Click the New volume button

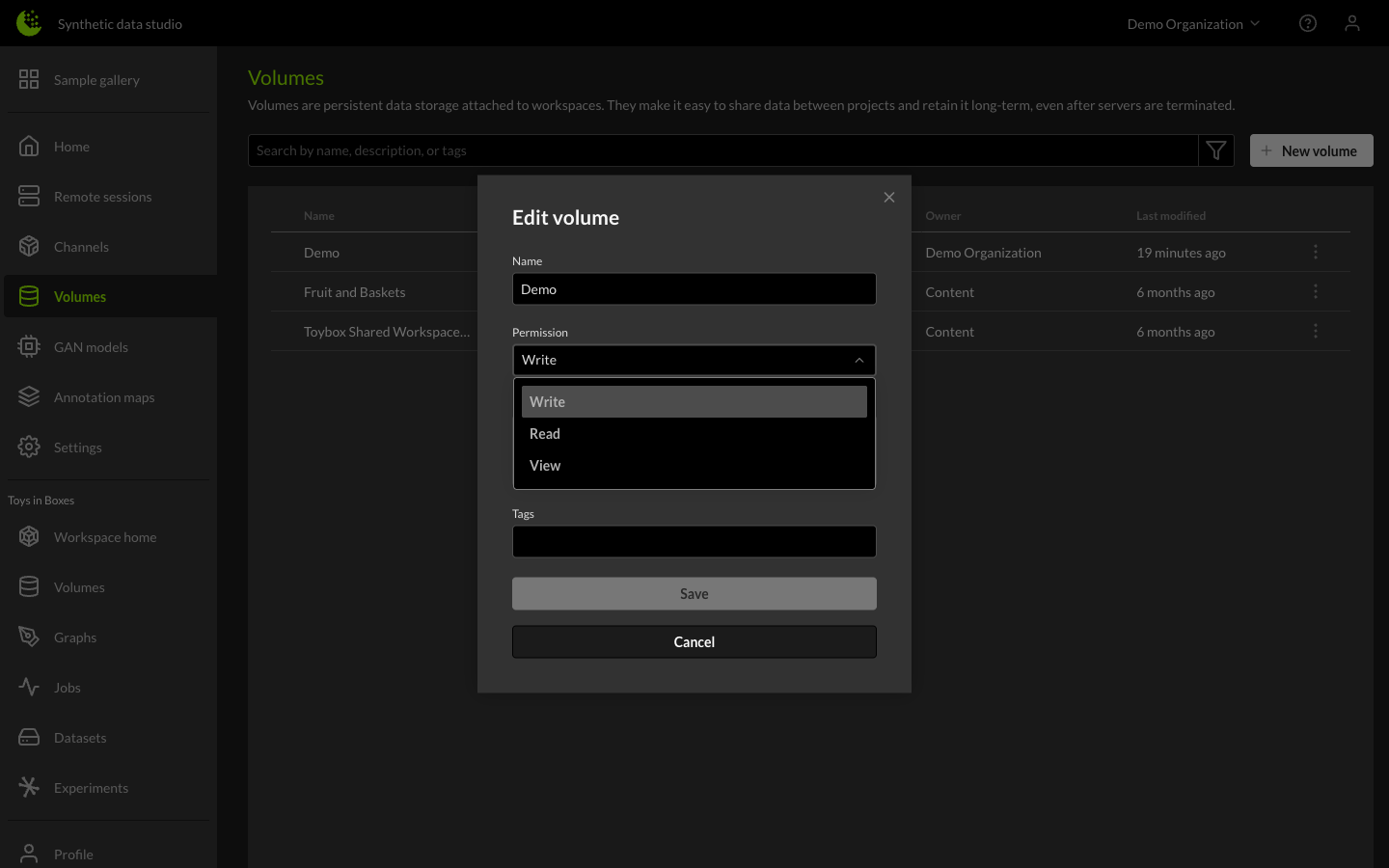point(1311,150)
